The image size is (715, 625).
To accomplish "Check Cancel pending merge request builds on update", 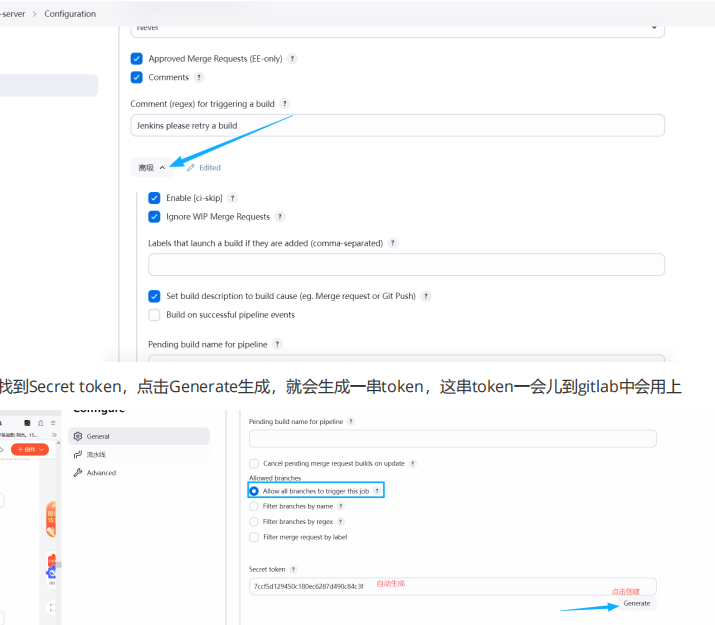I will pyautogui.click(x=254, y=464).
